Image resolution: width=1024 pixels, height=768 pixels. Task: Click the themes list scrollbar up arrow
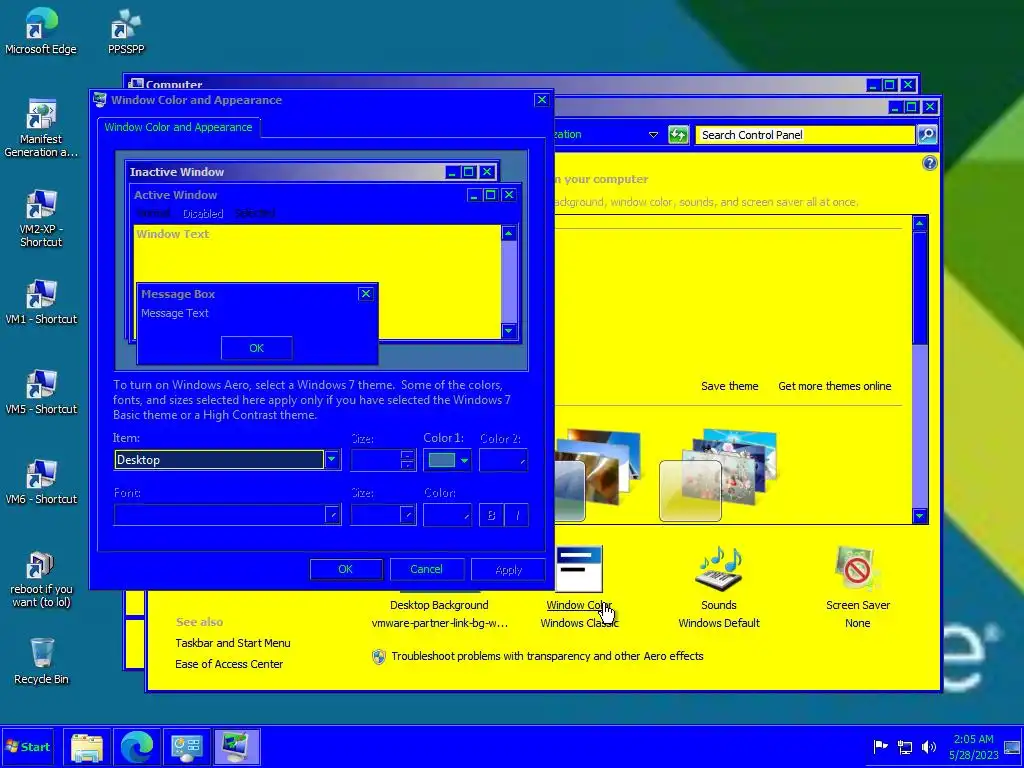point(920,224)
